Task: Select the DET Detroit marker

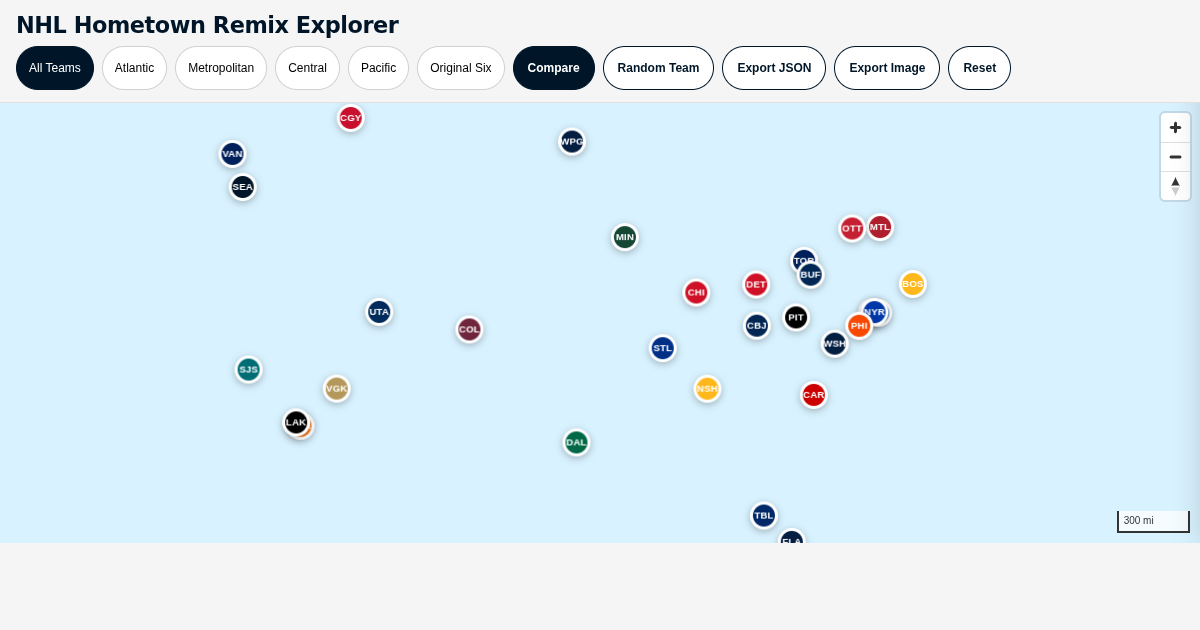Action: click(x=755, y=285)
